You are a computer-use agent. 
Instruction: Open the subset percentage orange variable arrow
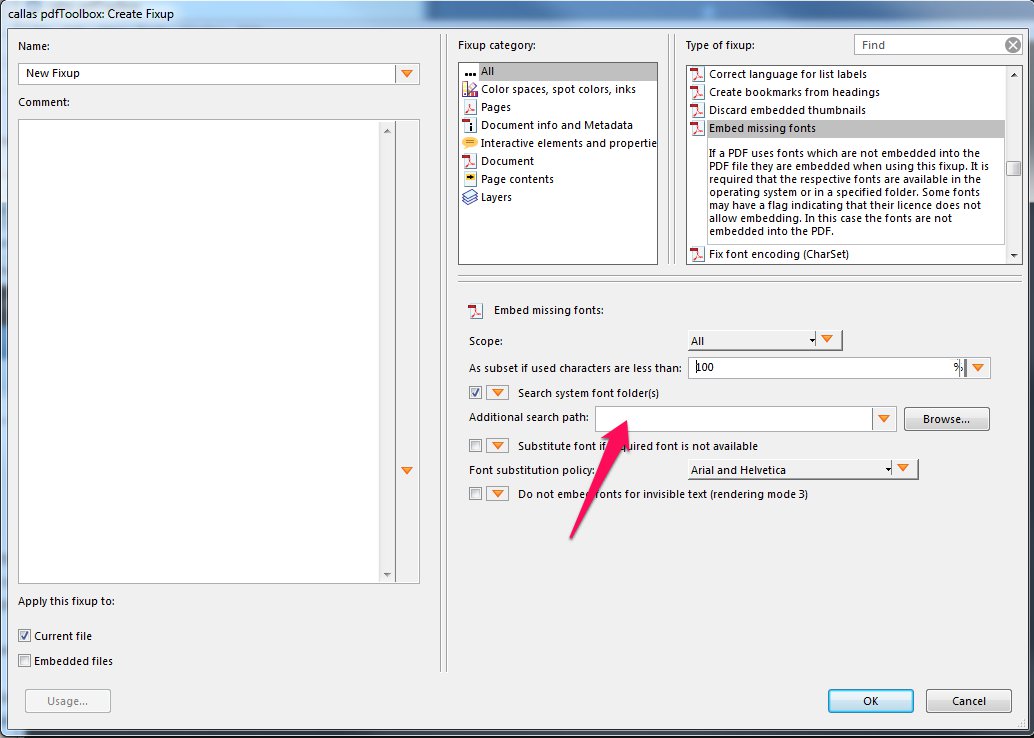tap(979, 367)
